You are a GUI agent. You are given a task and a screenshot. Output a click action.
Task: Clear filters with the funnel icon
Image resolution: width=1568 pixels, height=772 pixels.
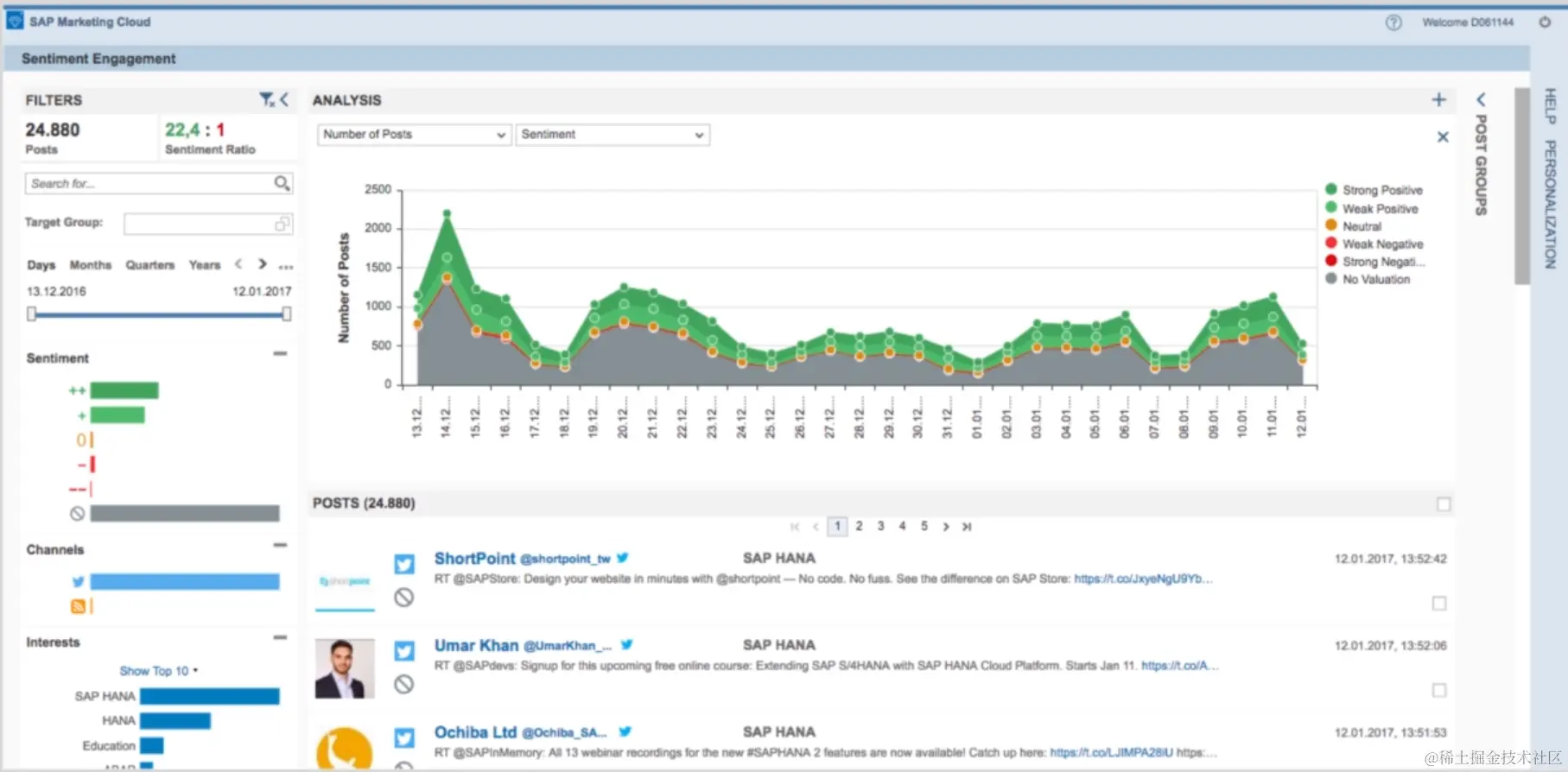click(x=267, y=99)
